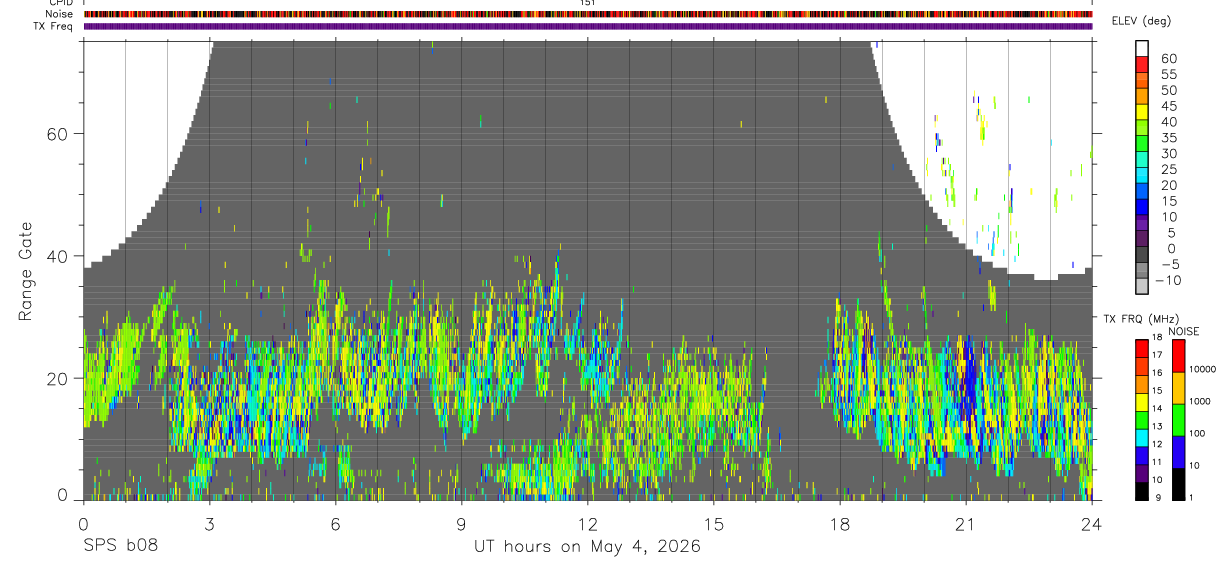Select the blue 15 degree elevation color
This screenshot has width=1228, height=567.
[x=1141, y=207]
